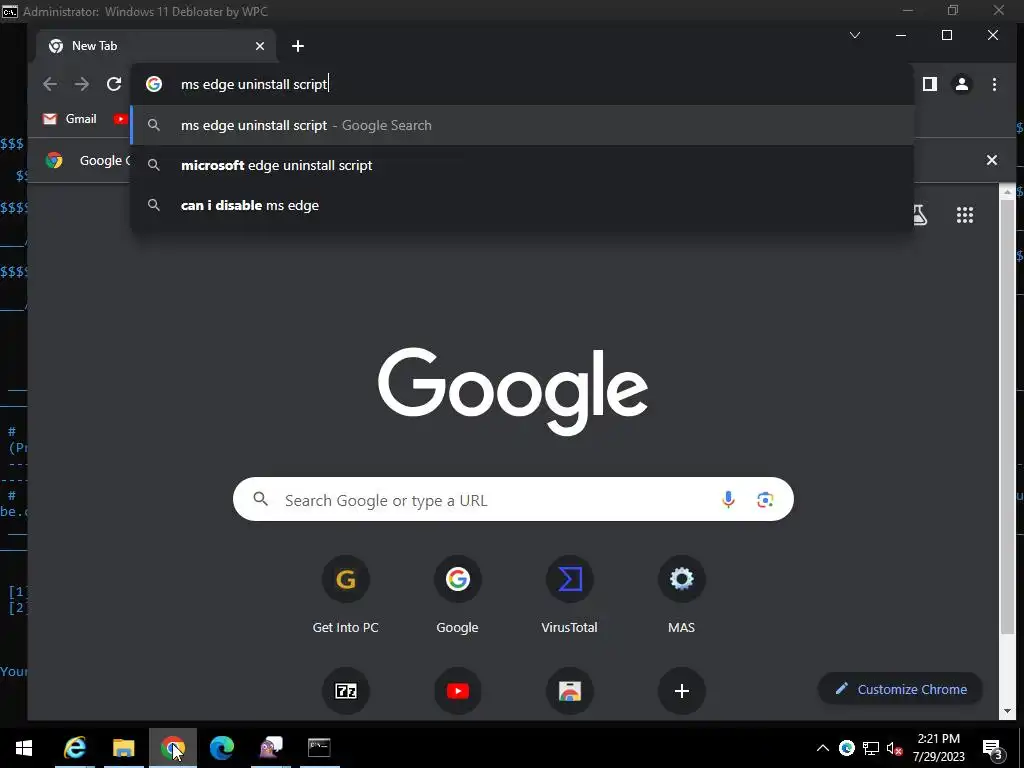Search by image with Google Lens icon

click(x=765, y=500)
